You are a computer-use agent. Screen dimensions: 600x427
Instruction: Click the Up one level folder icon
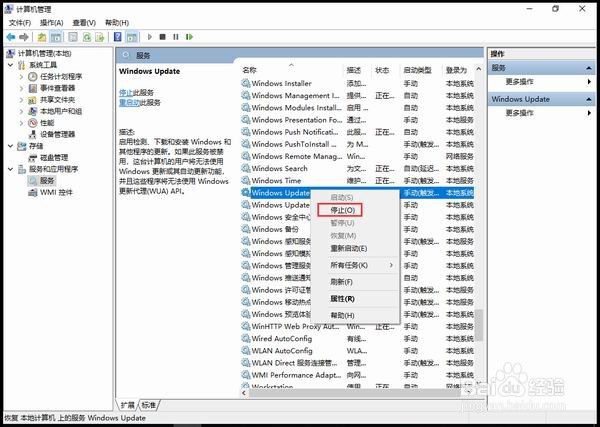42,37
